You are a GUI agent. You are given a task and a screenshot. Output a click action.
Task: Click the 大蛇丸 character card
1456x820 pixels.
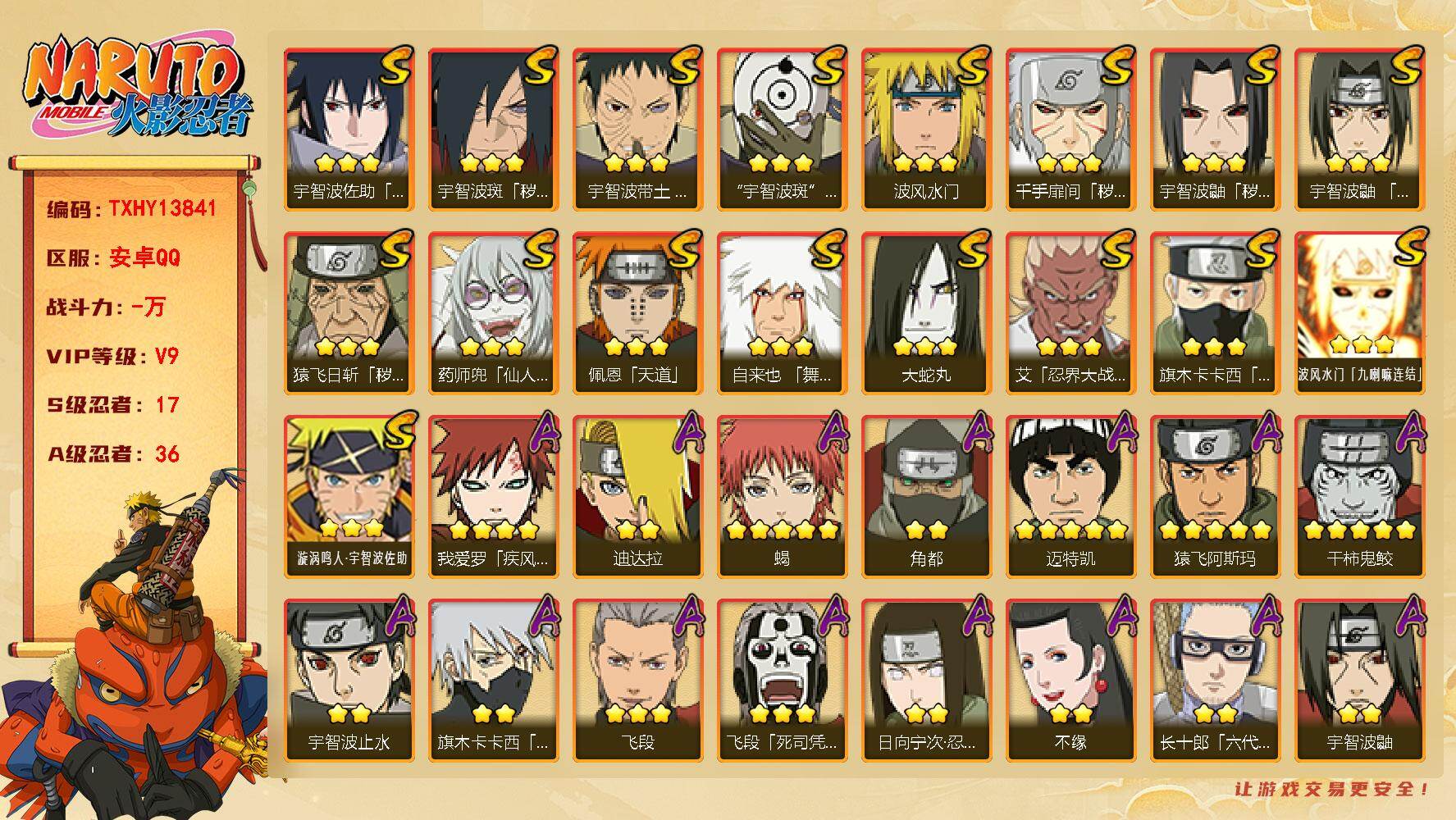(926, 312)
